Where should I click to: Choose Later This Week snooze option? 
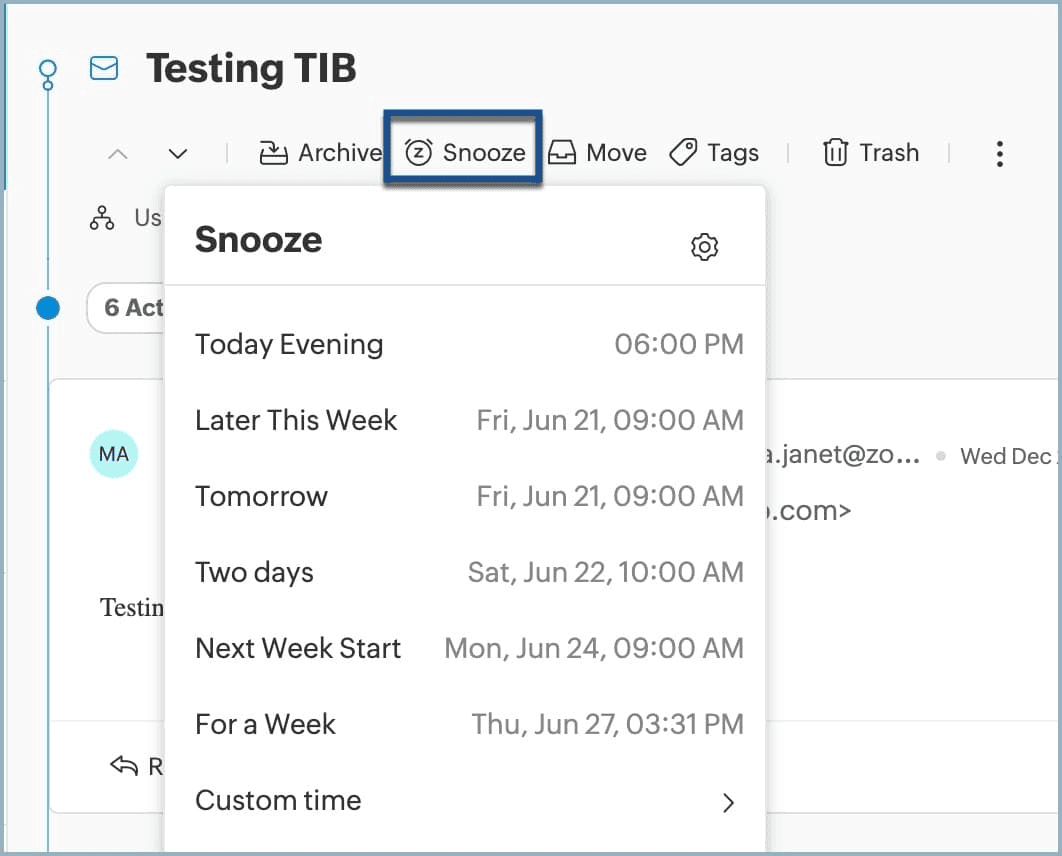point(296,420)
